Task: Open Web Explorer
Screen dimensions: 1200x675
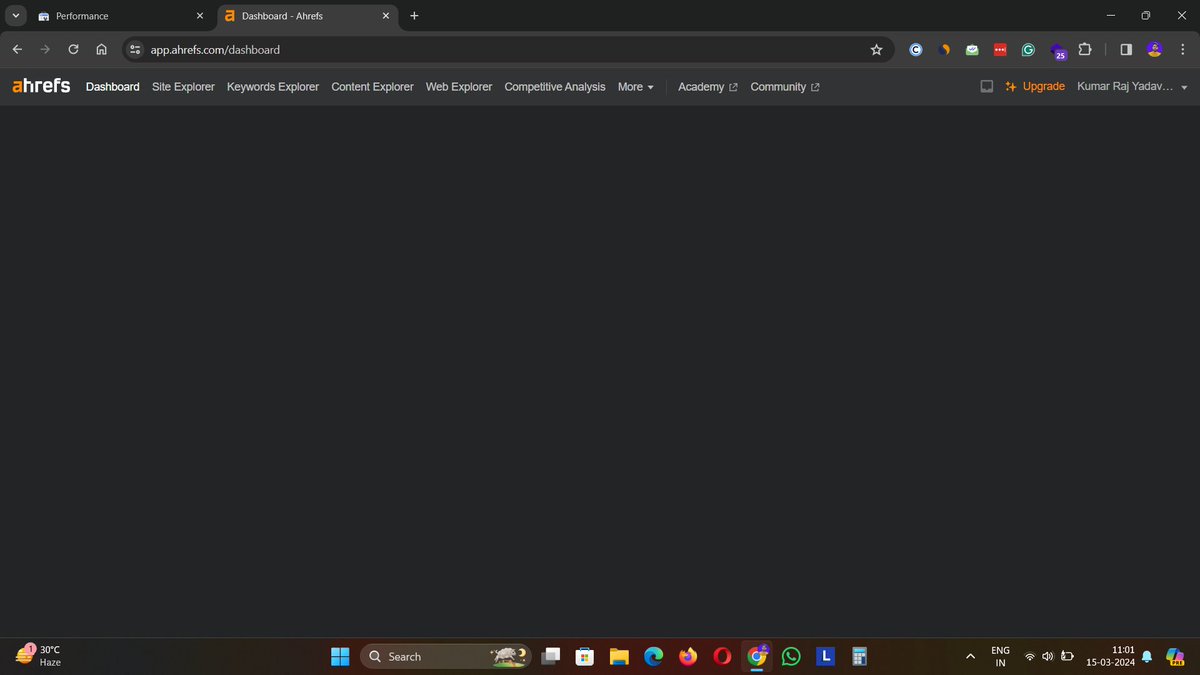Action: tap(459, 87)
